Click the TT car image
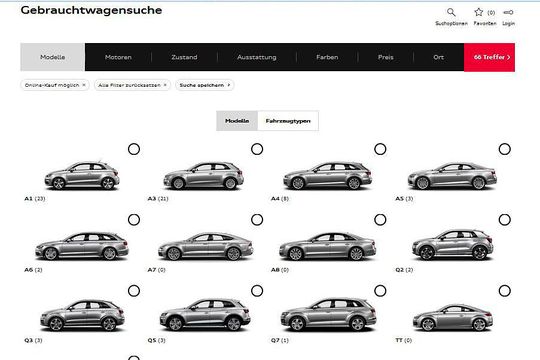 453,317
